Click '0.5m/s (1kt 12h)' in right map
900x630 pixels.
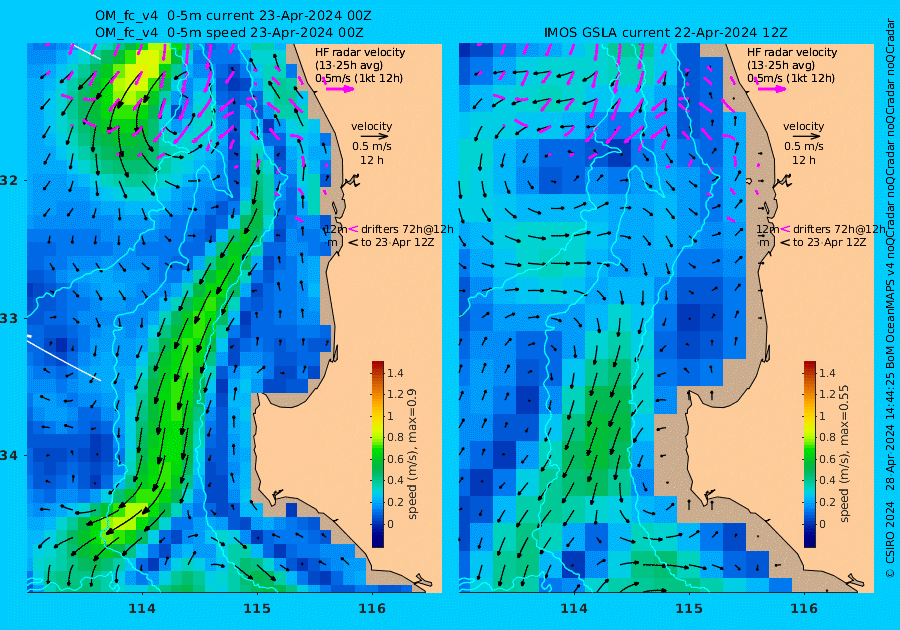[791, 78]
